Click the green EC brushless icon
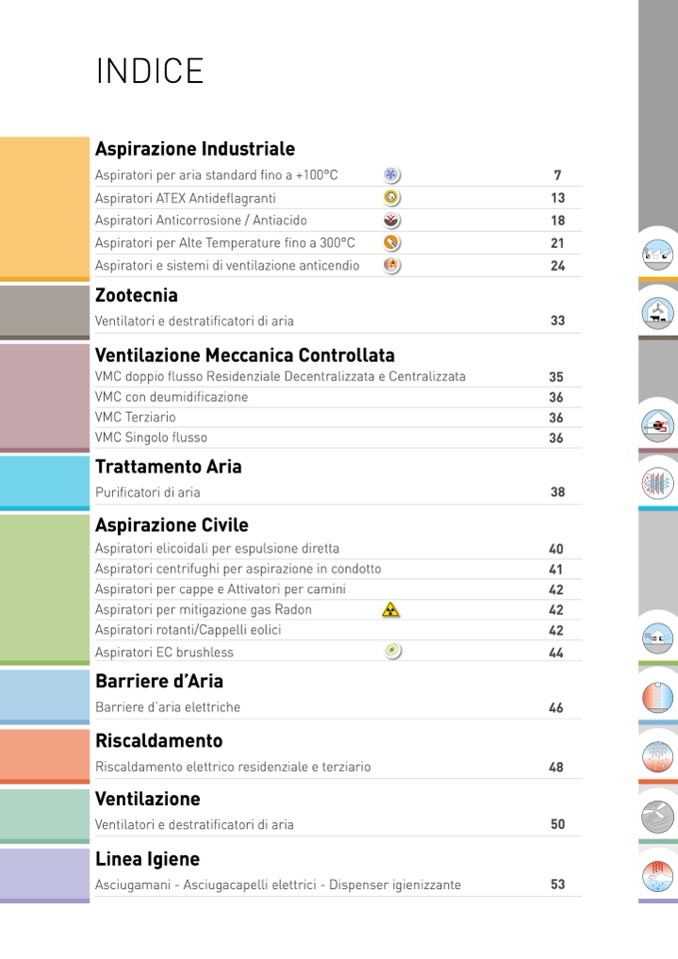 click(393, 652)
